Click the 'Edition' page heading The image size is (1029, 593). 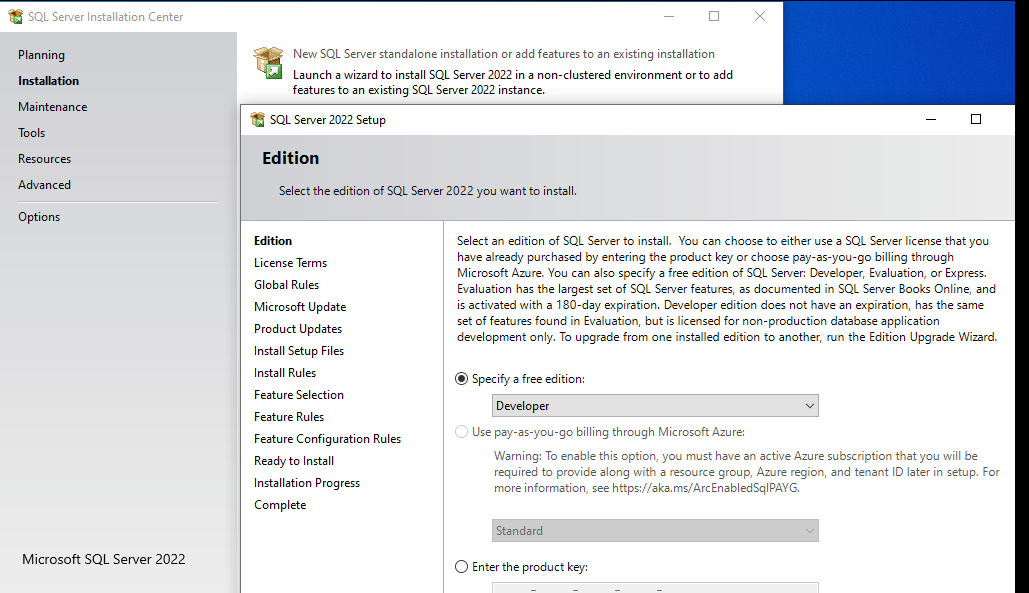click(x=291, y=158)
